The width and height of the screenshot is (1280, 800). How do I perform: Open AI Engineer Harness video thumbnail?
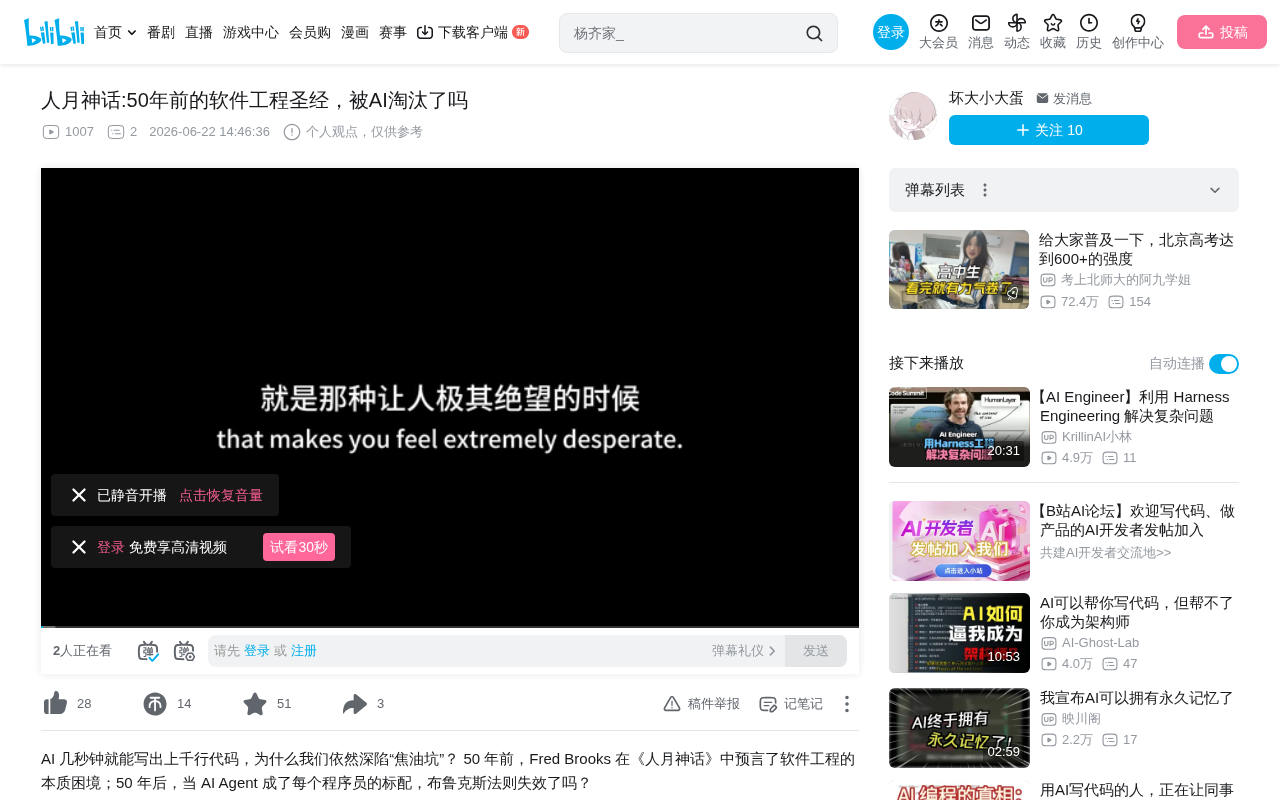click(x=959, y=427)
